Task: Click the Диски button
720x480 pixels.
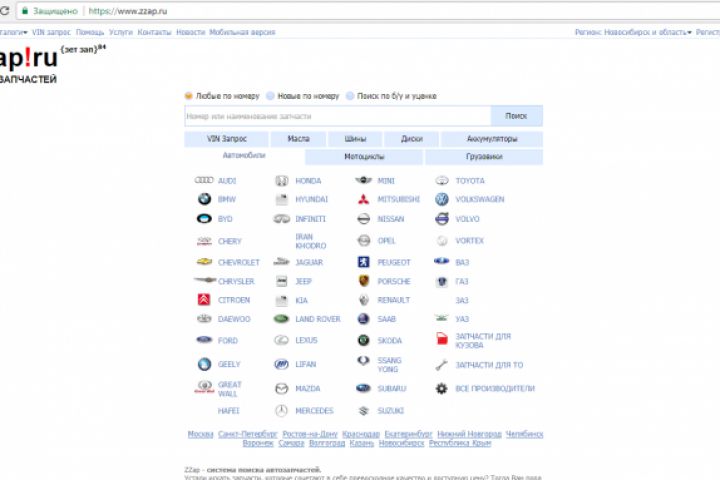Action: [411, 139]
